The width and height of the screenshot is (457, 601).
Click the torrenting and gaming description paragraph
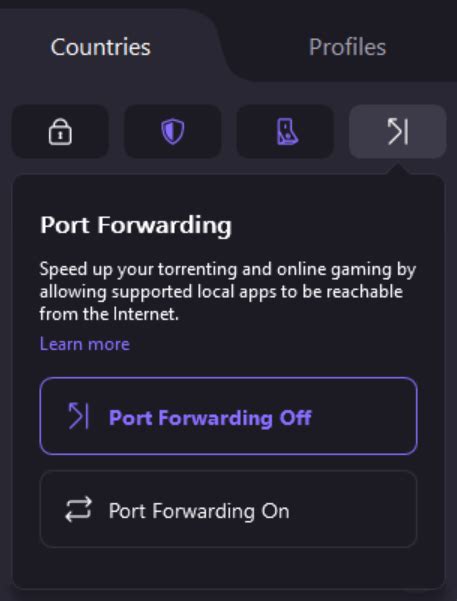coord(228,291)
